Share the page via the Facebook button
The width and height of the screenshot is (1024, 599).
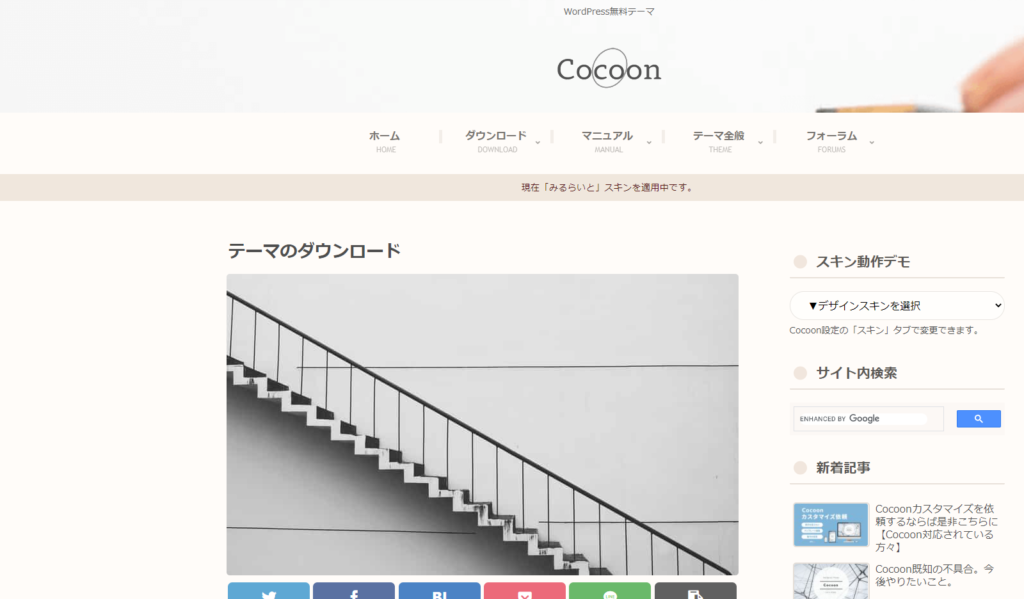[x=353, y=591]
